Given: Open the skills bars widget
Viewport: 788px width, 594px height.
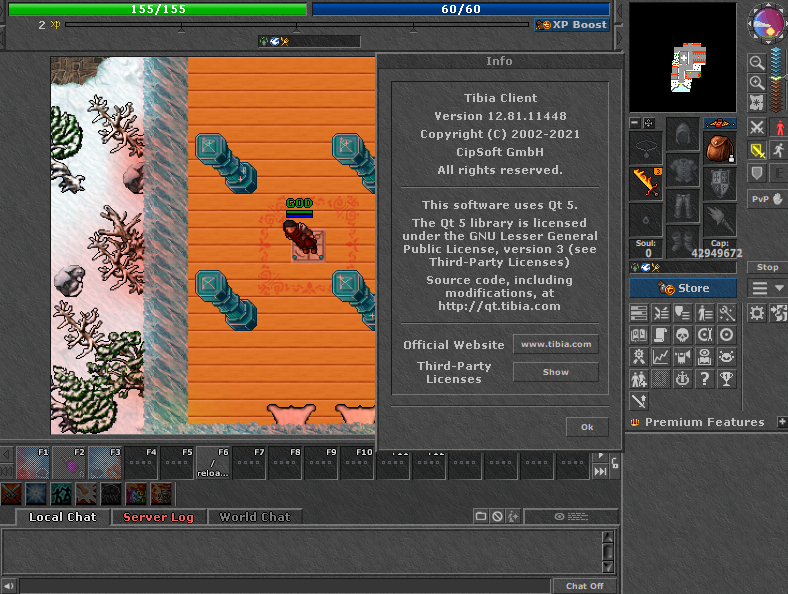Looking at the screenshot, I should point(639,314).
